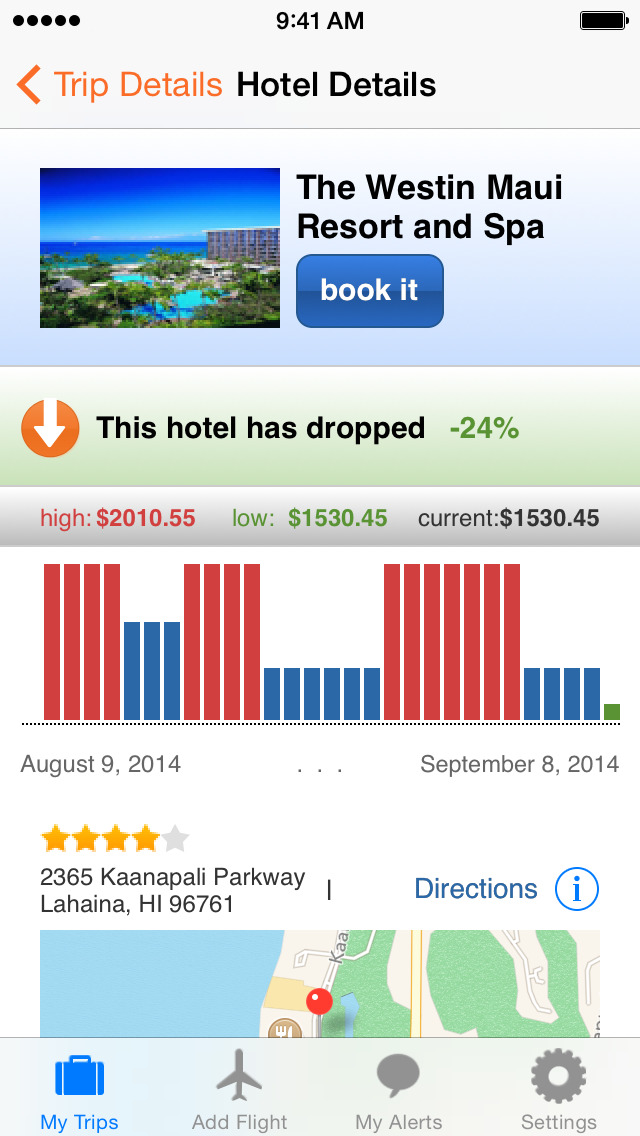This screenshot has height=1136, width=640.
Task: Tap the red map pin
Action: point(319,1003)
